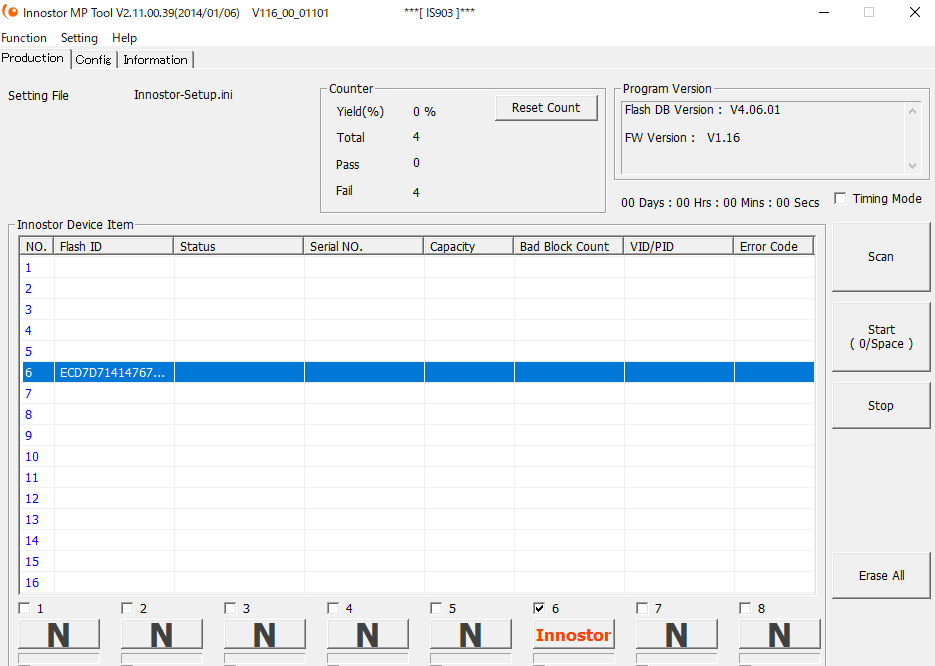Open the Function menu
The height and width of the screenshot is (666, 935).
point(24,38)
